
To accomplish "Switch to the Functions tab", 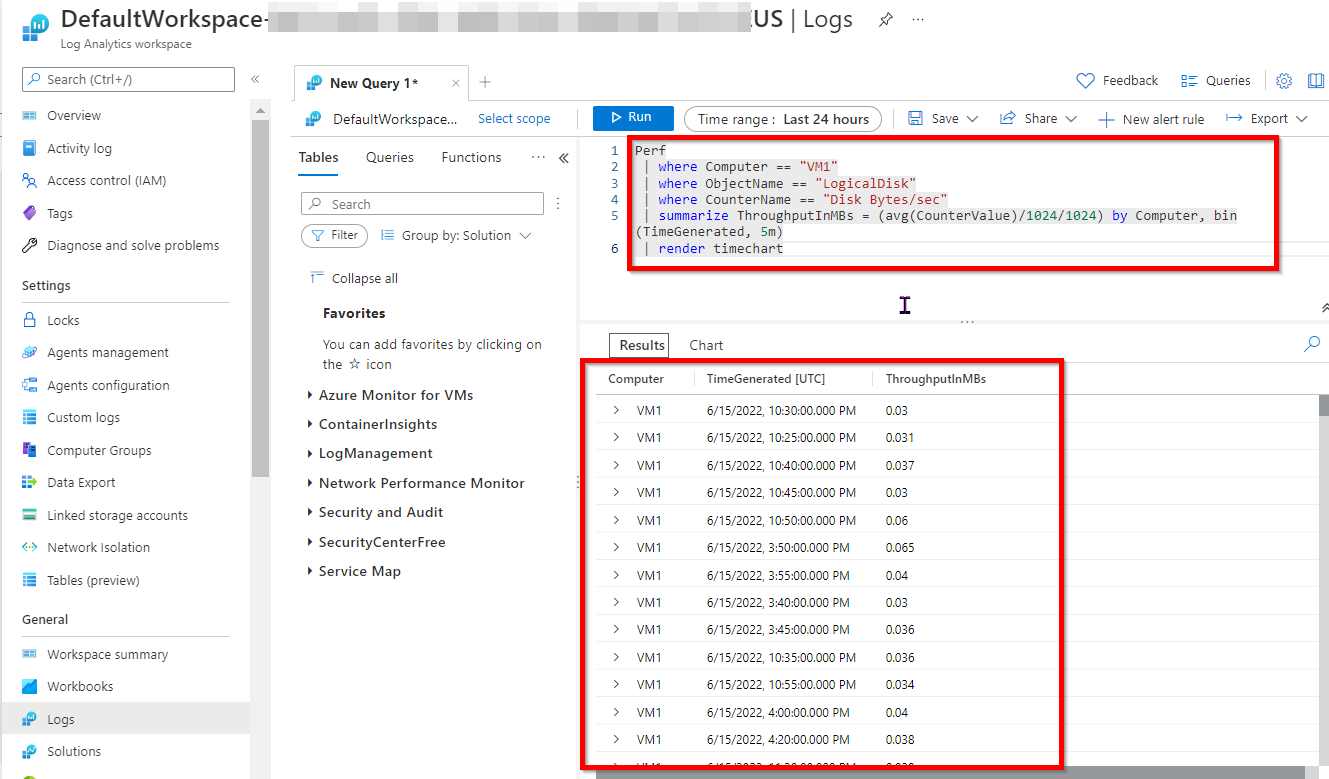I will (x=471, y=157).
